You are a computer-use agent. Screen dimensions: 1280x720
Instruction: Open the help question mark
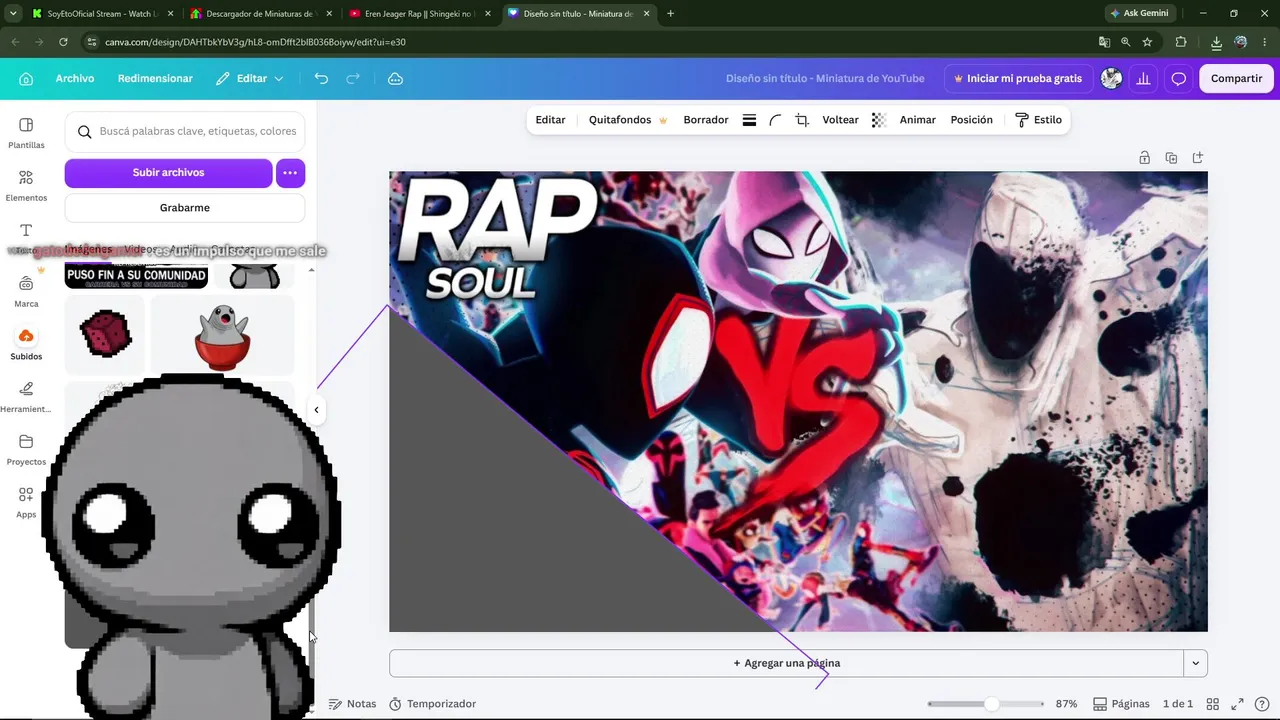[x=1261, y=704]
